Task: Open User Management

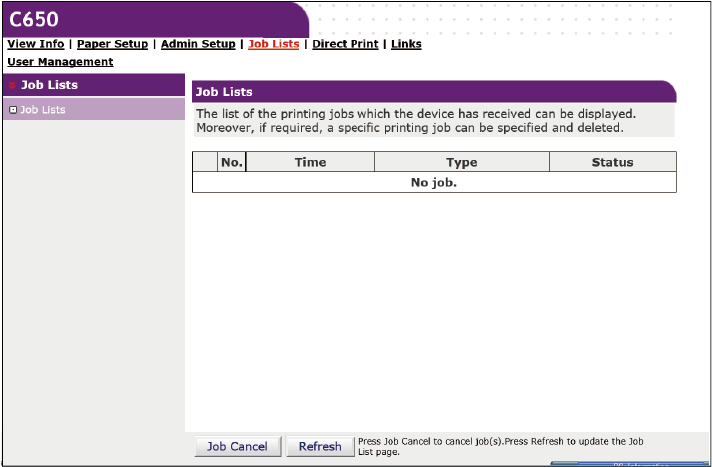Action: click(x=60, y=62)
